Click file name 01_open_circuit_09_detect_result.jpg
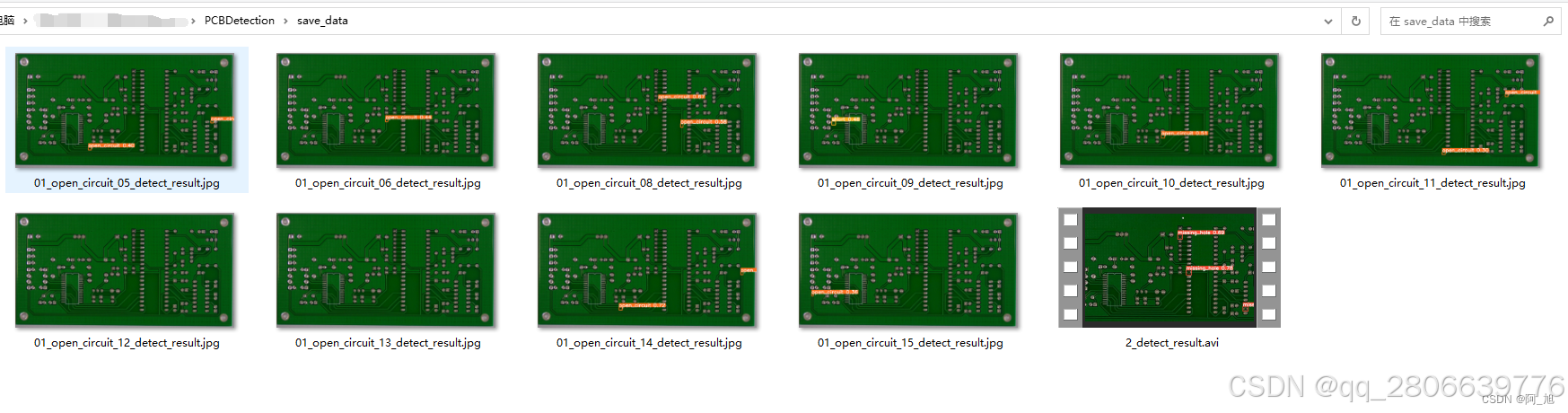 point(910,183)
